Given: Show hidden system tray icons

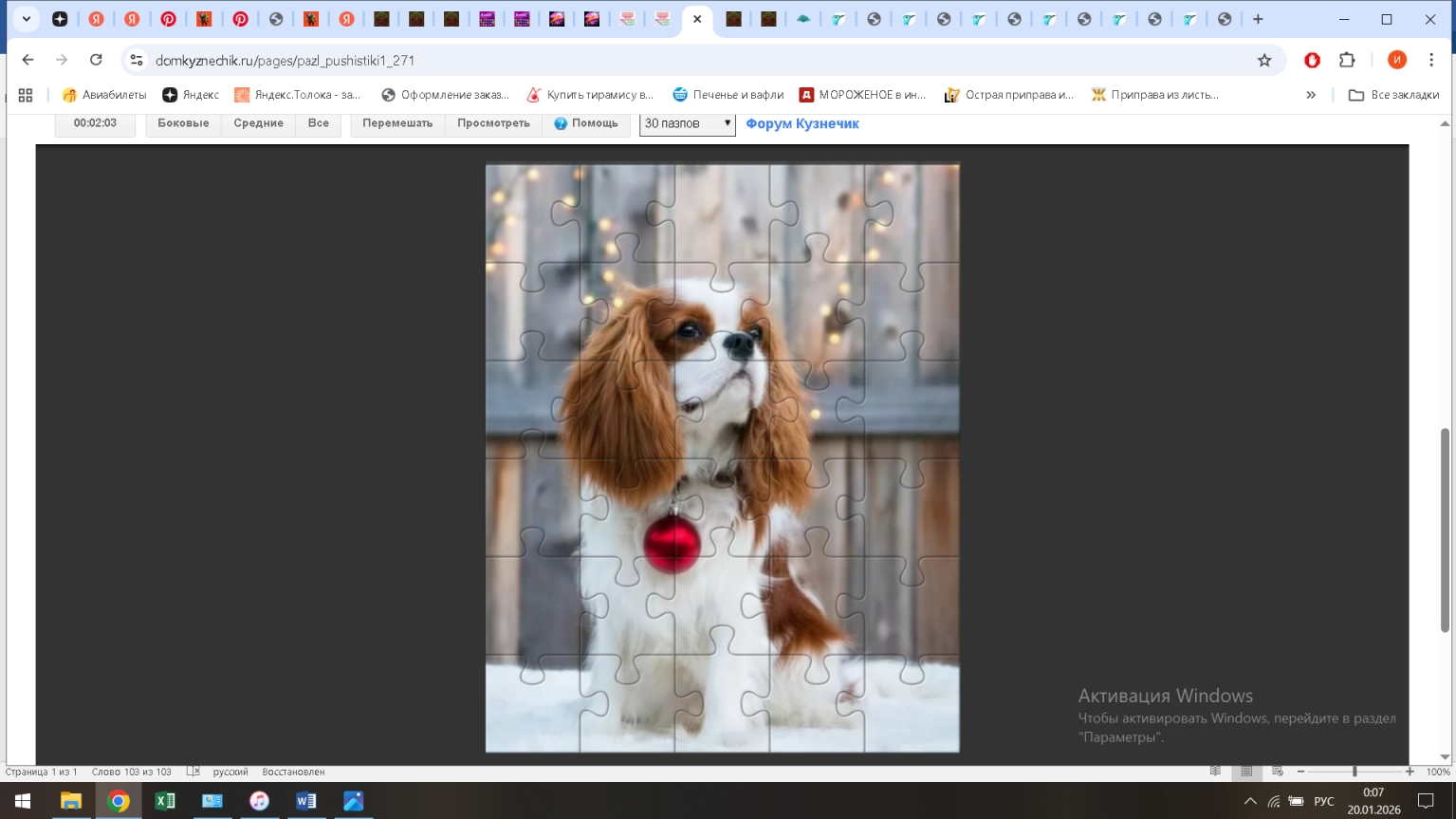Looking at the screenshot, I should [x=1249, y=801].
